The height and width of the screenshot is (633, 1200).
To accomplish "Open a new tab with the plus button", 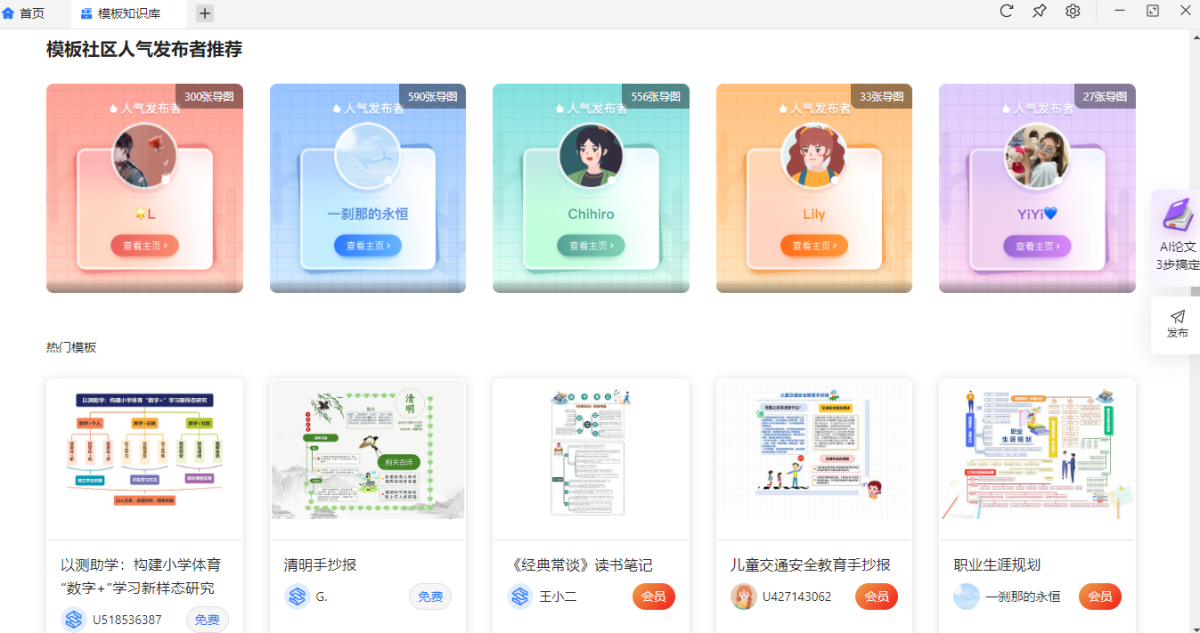I will pos(203,13).
